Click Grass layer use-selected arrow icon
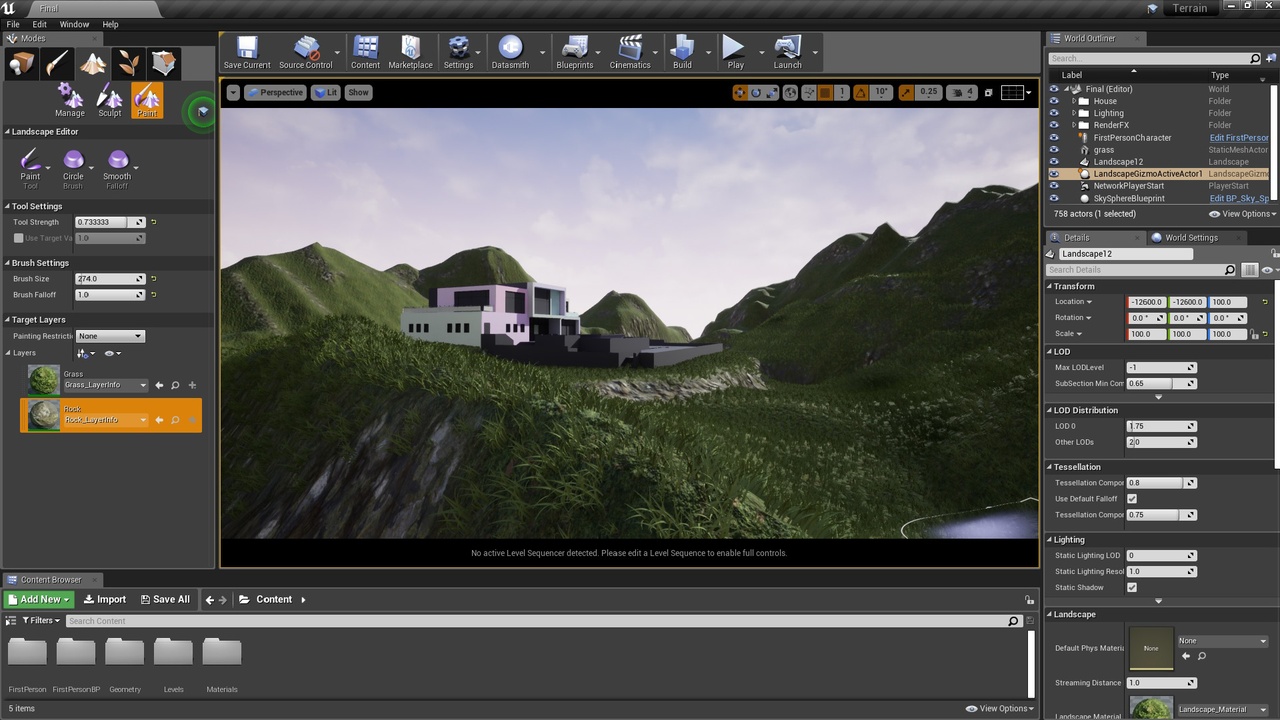 point(158,385)
